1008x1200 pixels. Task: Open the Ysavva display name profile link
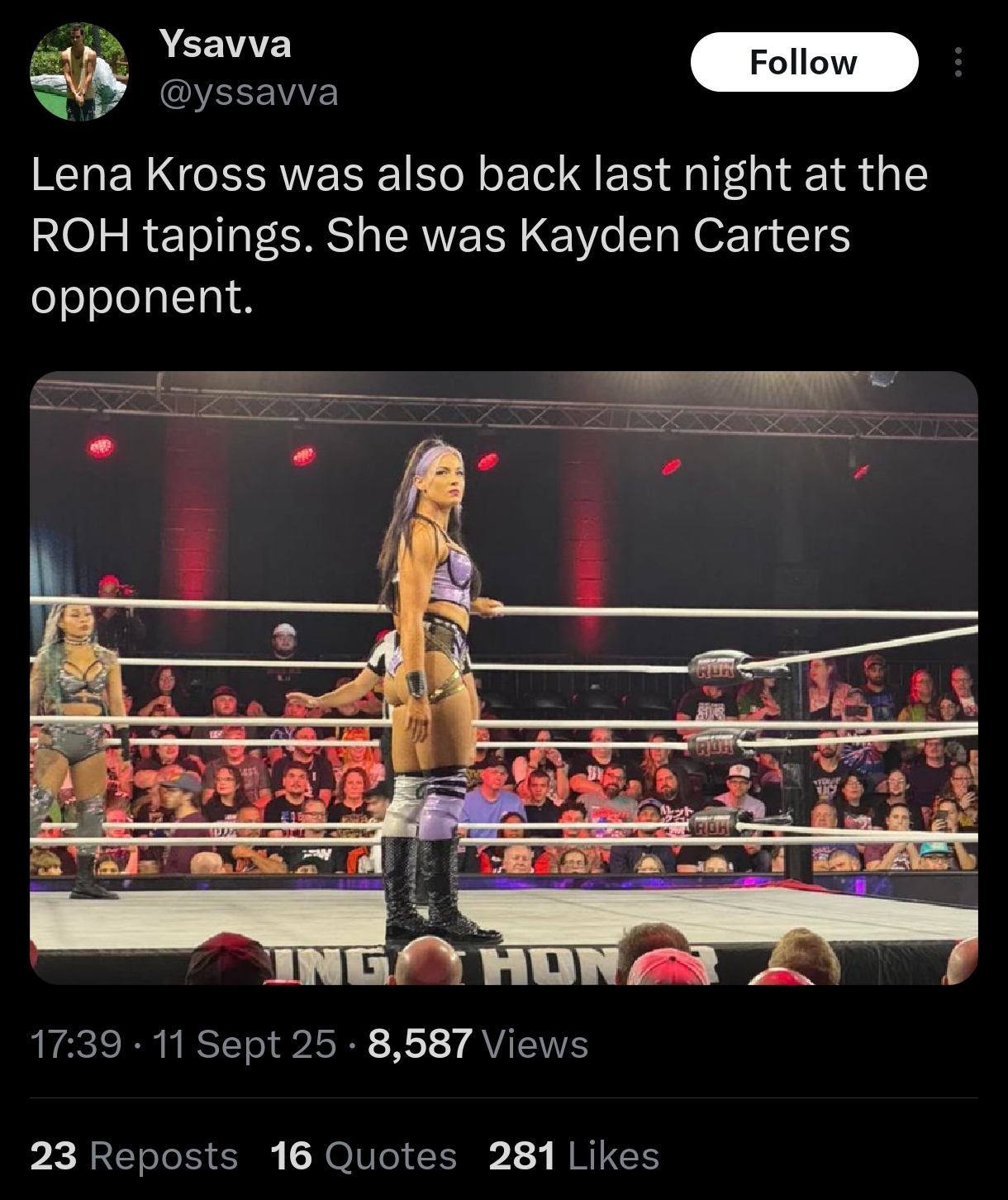pyautogui.click(x=225, y=44)
